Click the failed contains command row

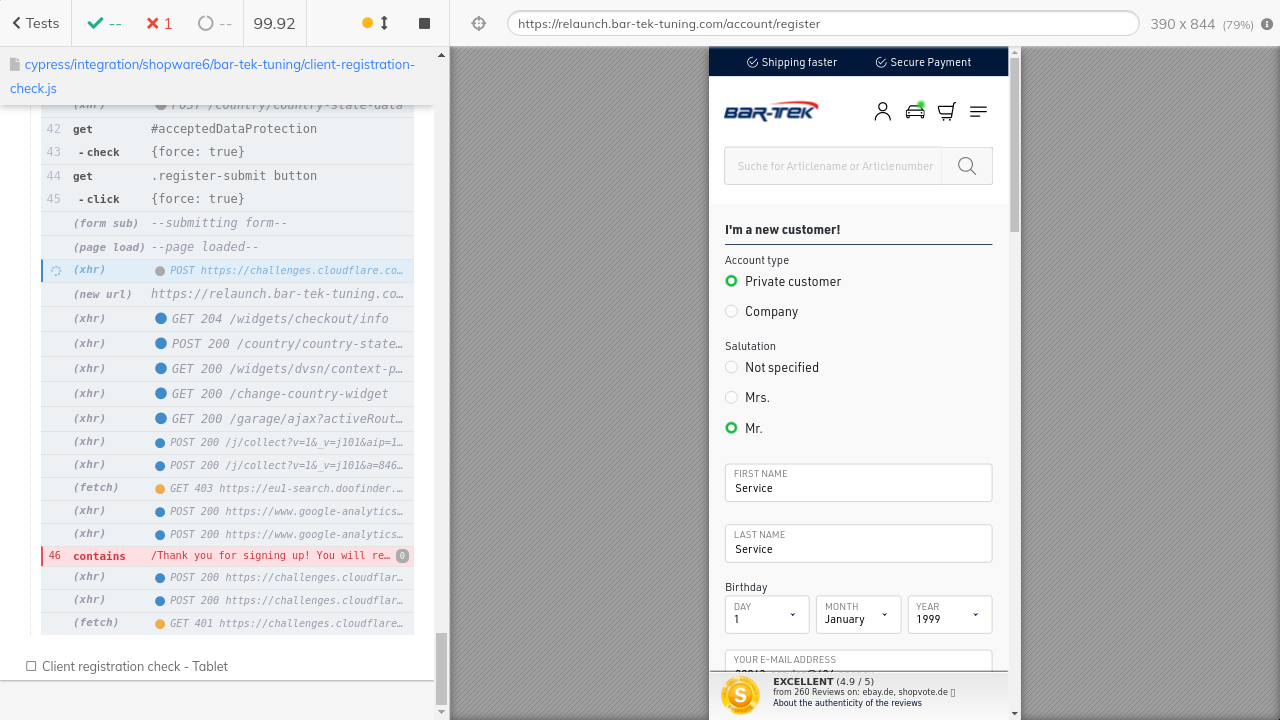pyautogui.click(x=227, y=556)
